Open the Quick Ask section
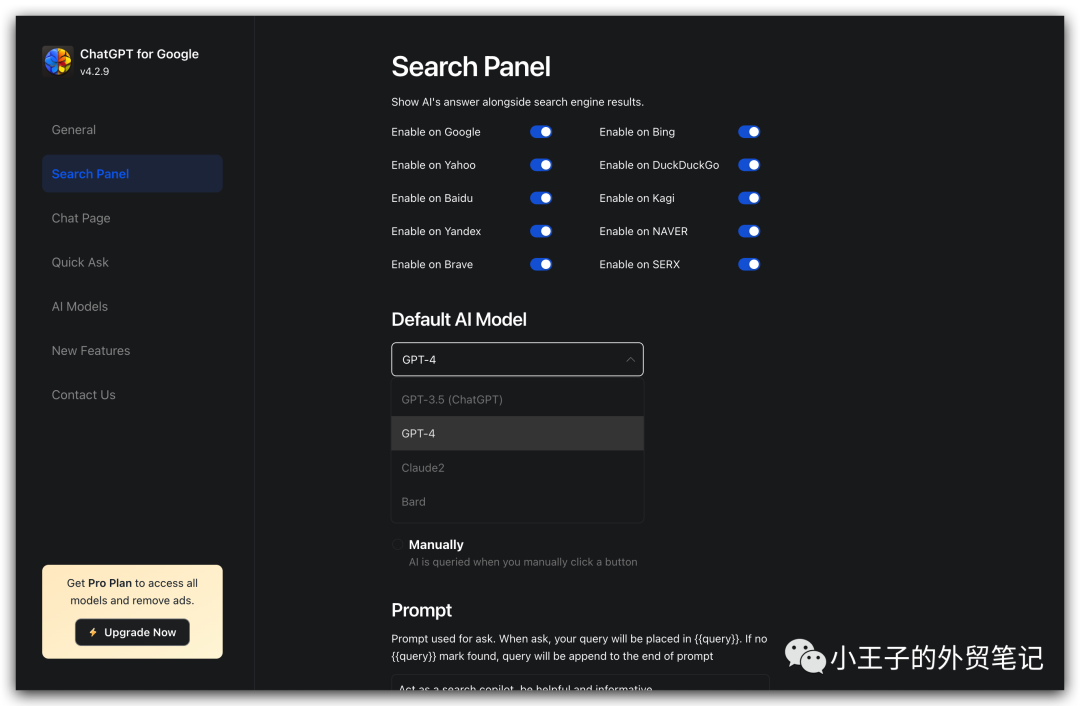 coord(132,262)
